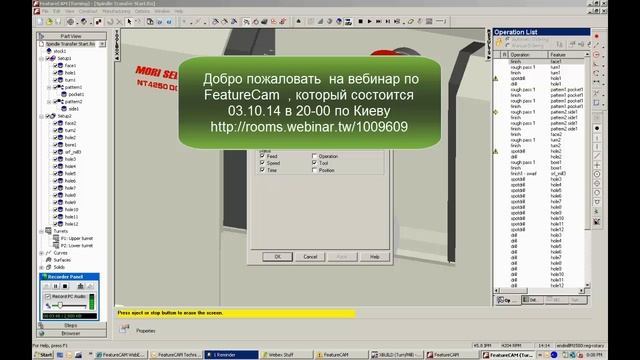
Task: Click the Steps panel icon
Action: click(41, 325)
